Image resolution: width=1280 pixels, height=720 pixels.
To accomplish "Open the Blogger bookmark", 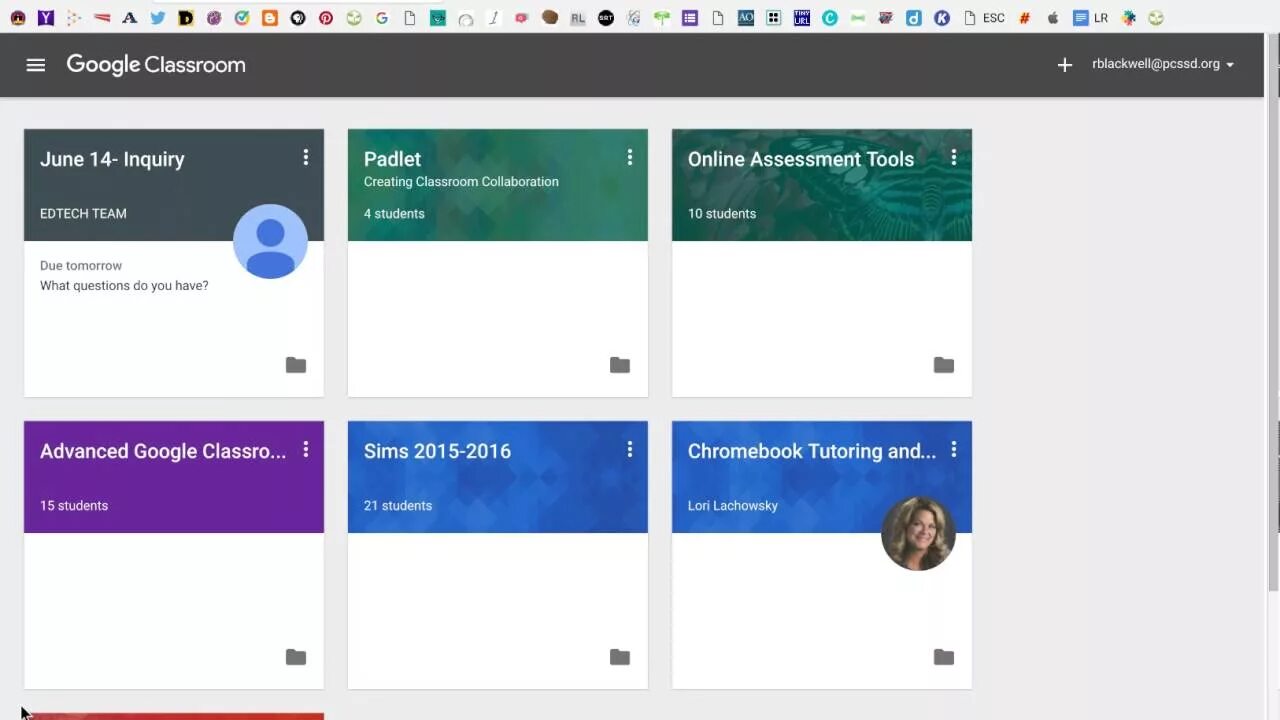I will 269,17.
